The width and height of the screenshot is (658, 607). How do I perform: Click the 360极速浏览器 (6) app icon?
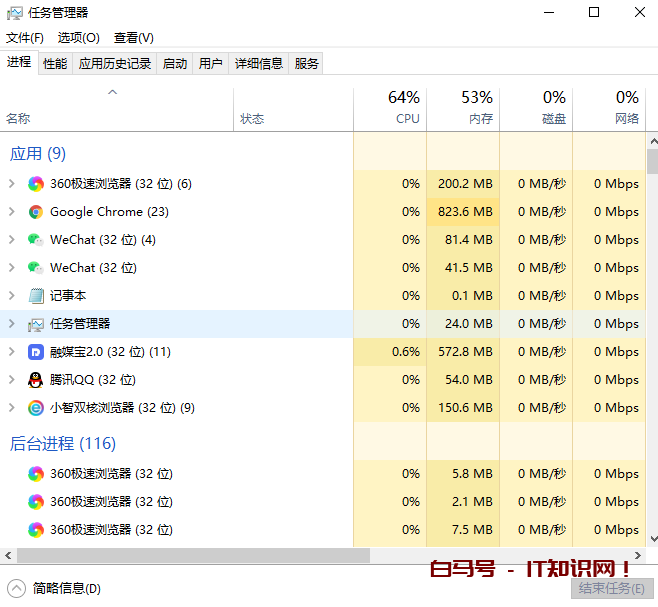(36, 184)
